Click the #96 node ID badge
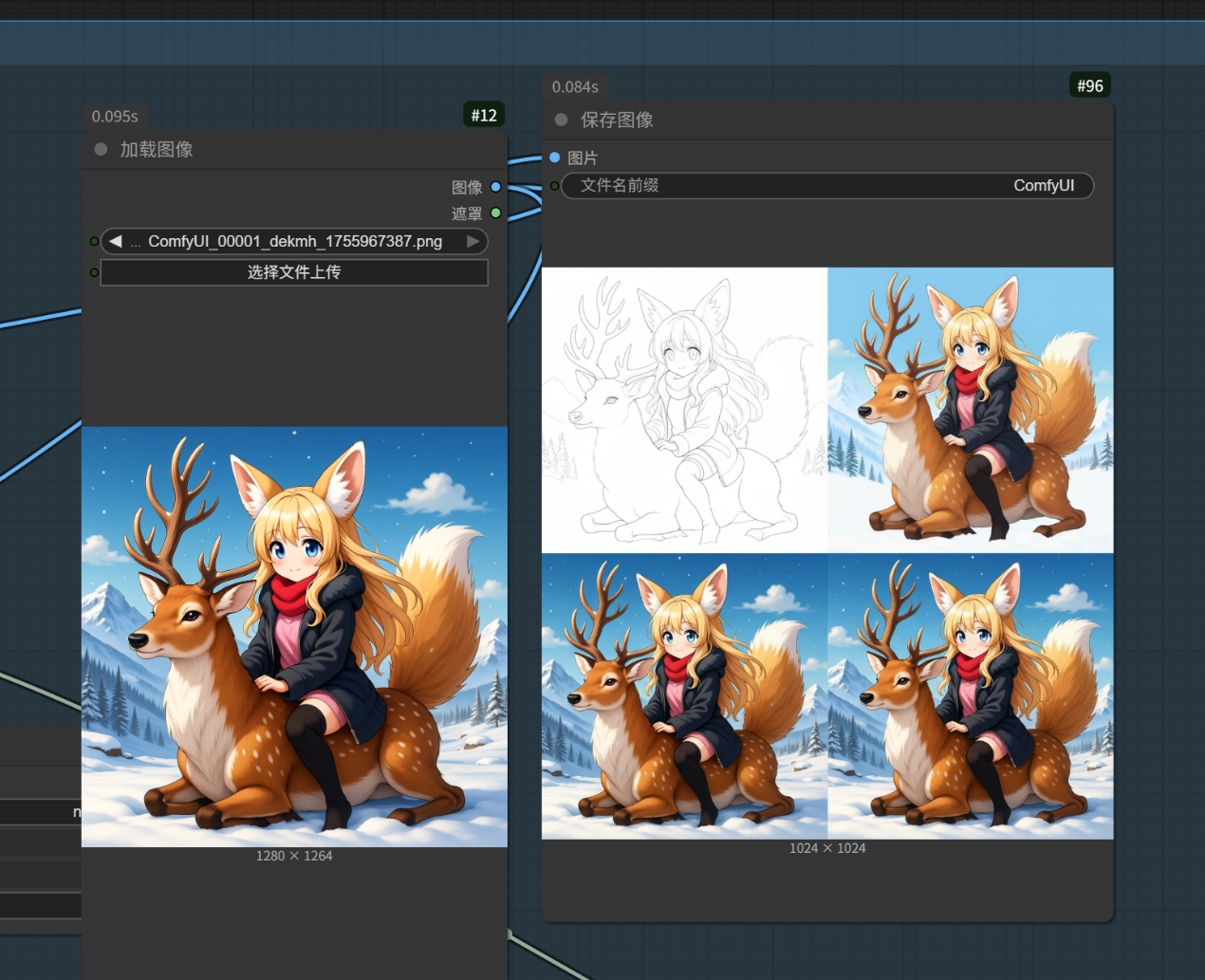This screenshot has height=980, width=1205. [x=1089, y=86]
